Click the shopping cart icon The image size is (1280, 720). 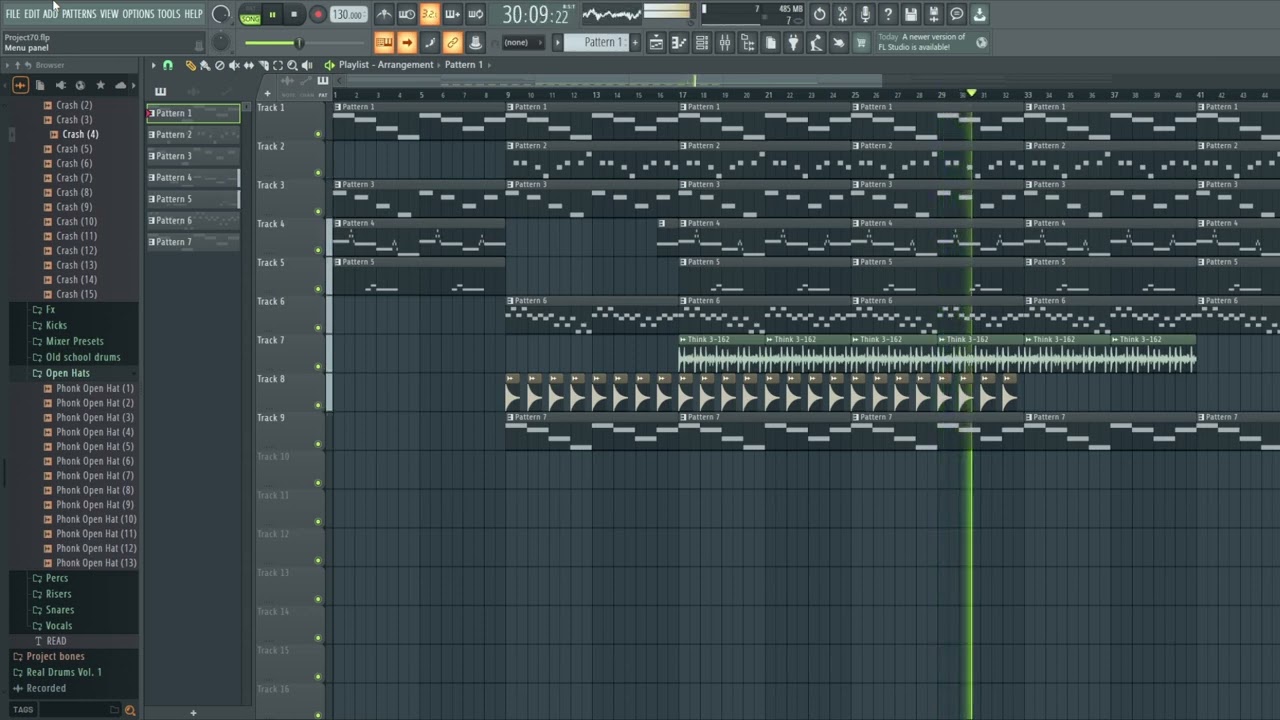coord(861,42)
